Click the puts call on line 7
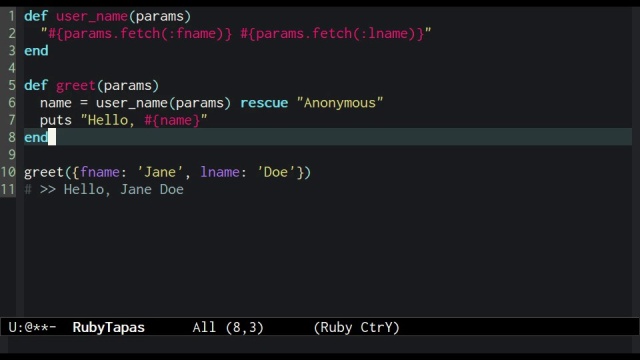The width and height of the screenshot is (640, 360). 56,120
